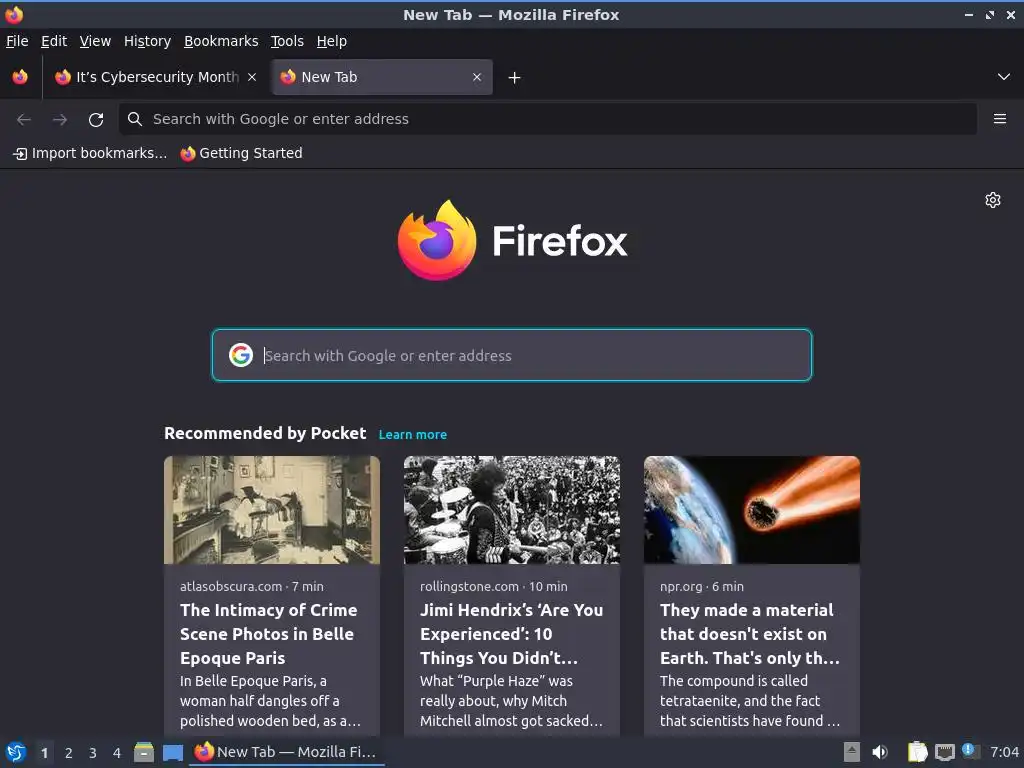Open the clipboard manager tray icon
This screenshot has width=1024, height=768.
[917, 752]
